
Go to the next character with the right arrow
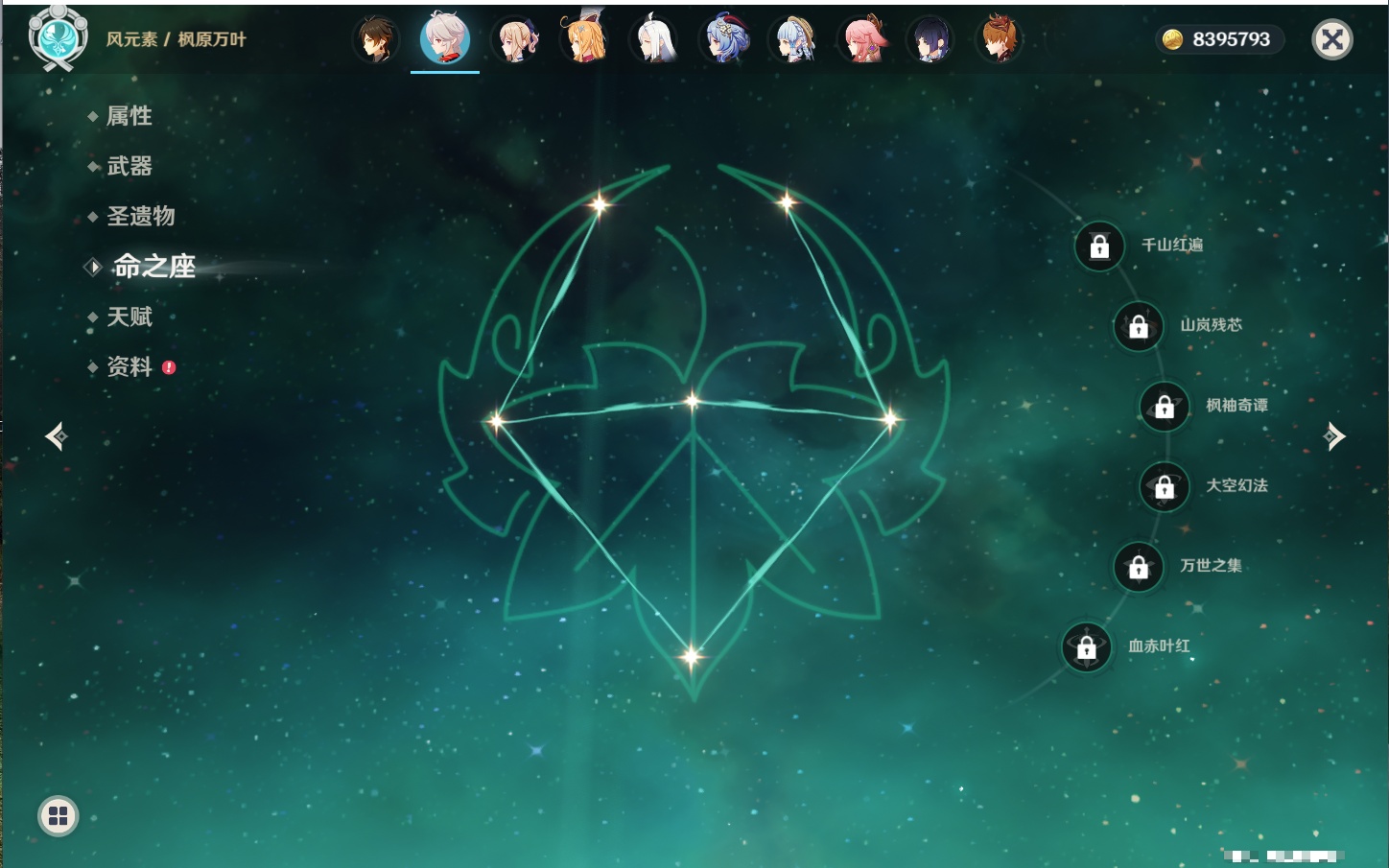1334,436
